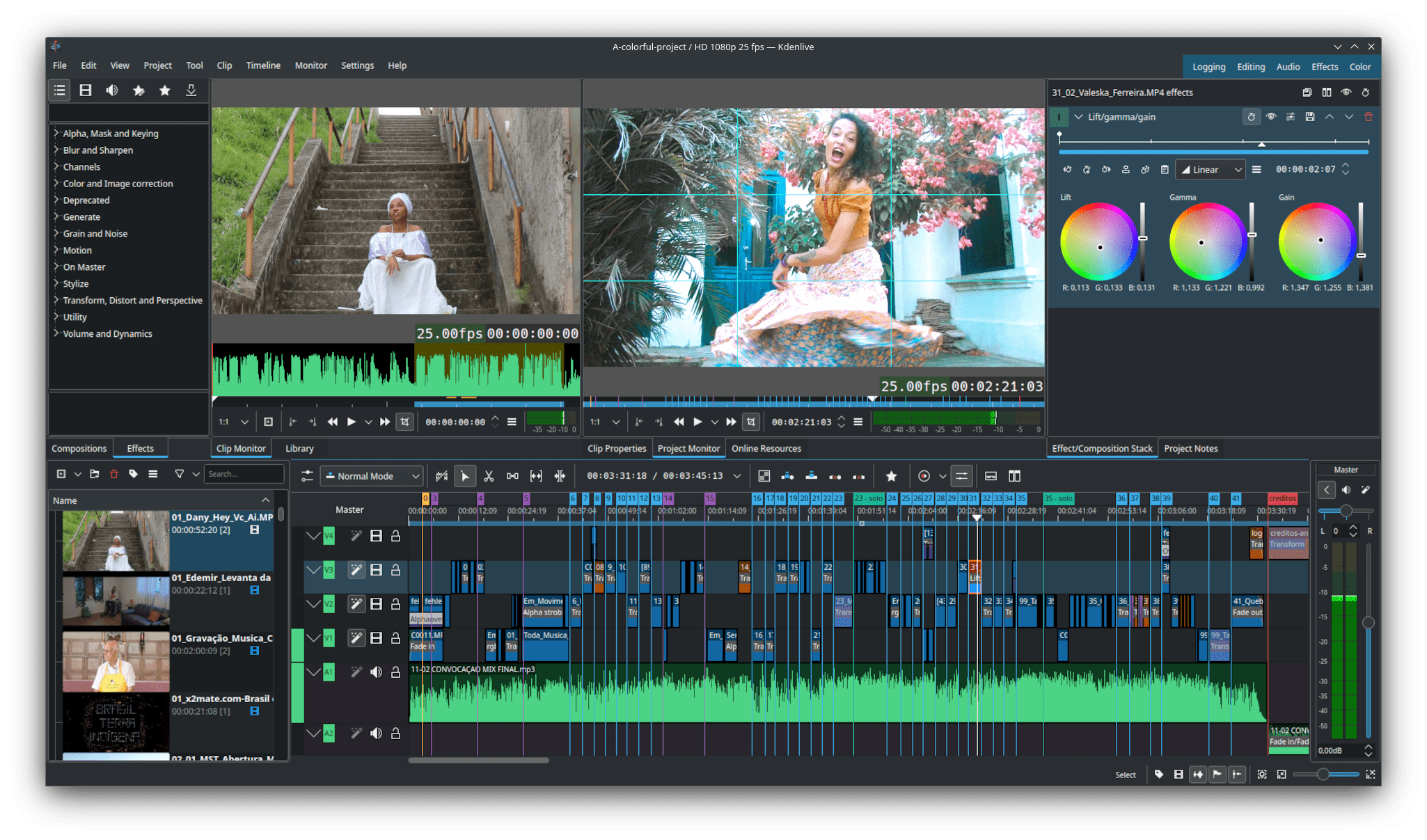Toggle lock on track V4
Viewport: 1427px width, 840px height.
[395, 536]
